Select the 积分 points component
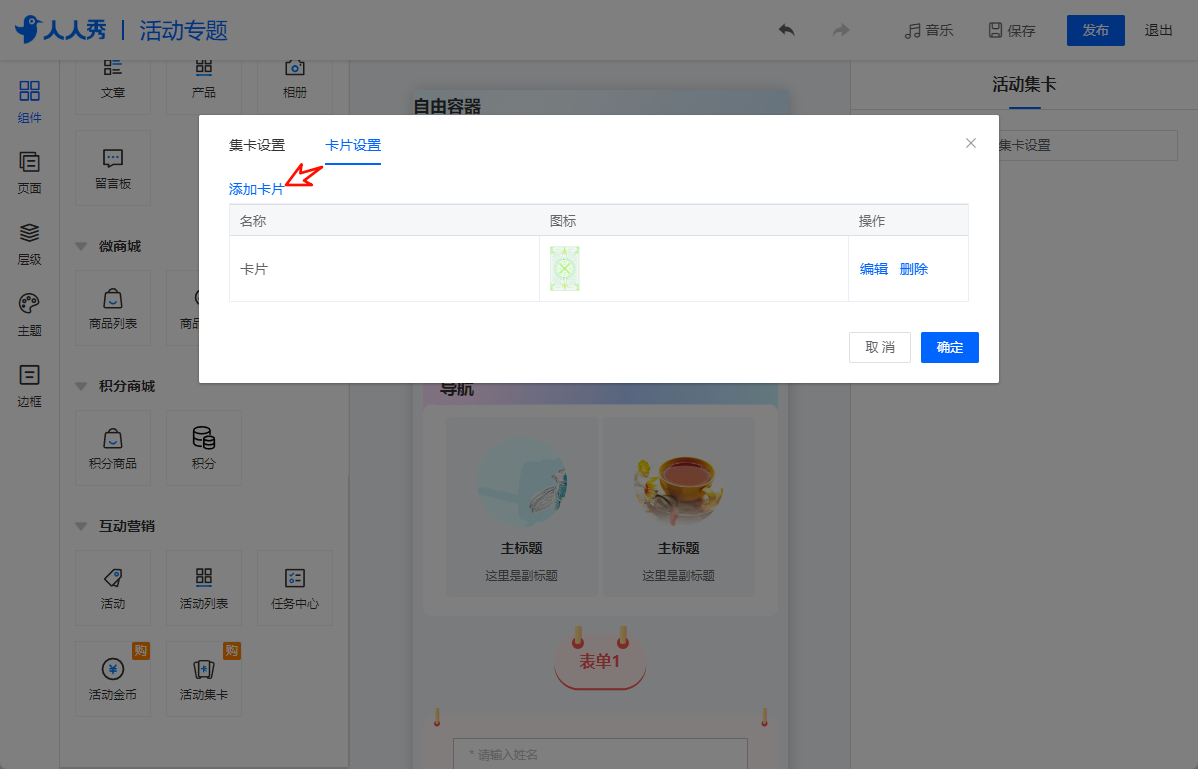This screenshot has width=1198, height=769. click(204, 448)
